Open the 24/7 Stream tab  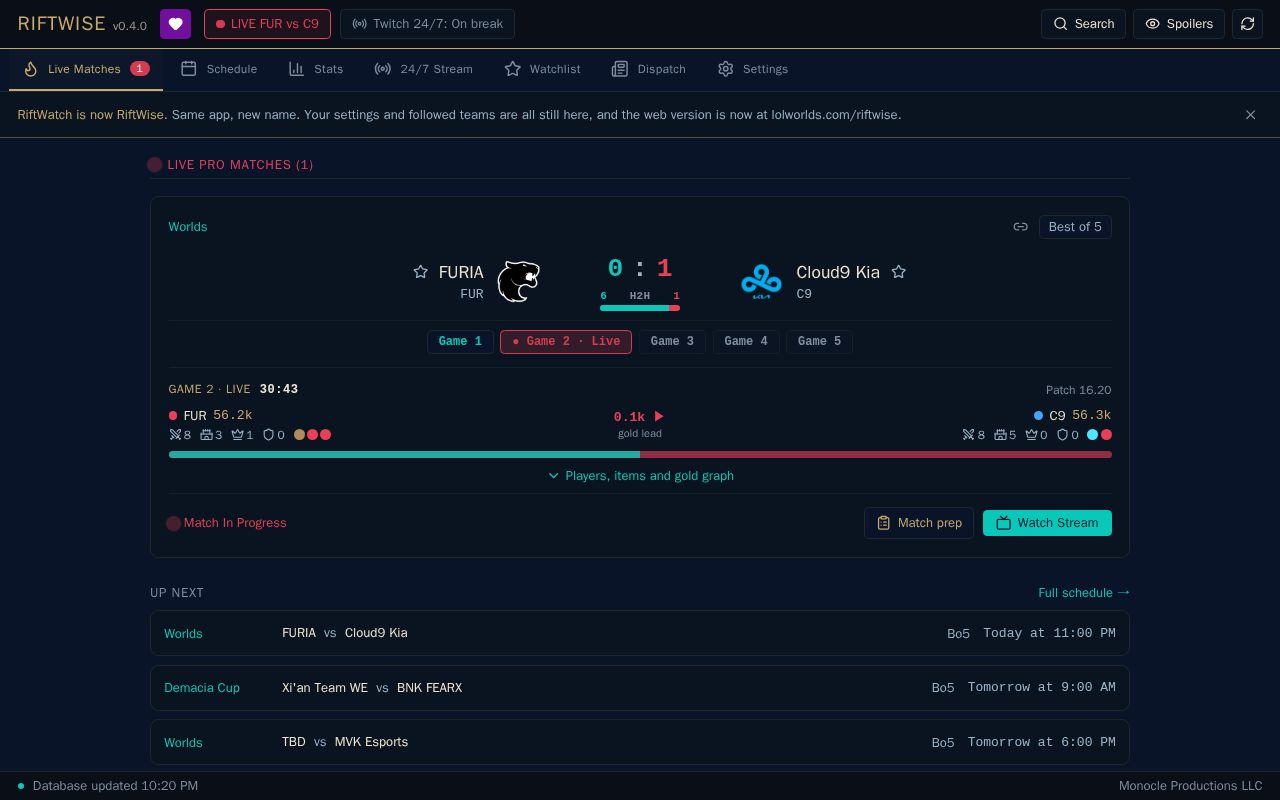pyautogui.click(x=423, y=69)
